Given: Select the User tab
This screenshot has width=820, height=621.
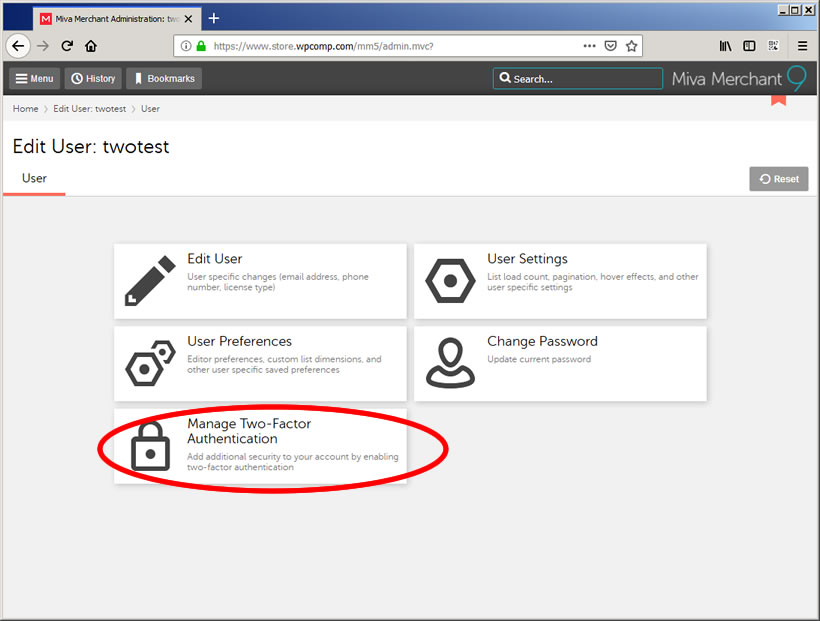Looking at the screenshot, I should (x=34, y=179).
